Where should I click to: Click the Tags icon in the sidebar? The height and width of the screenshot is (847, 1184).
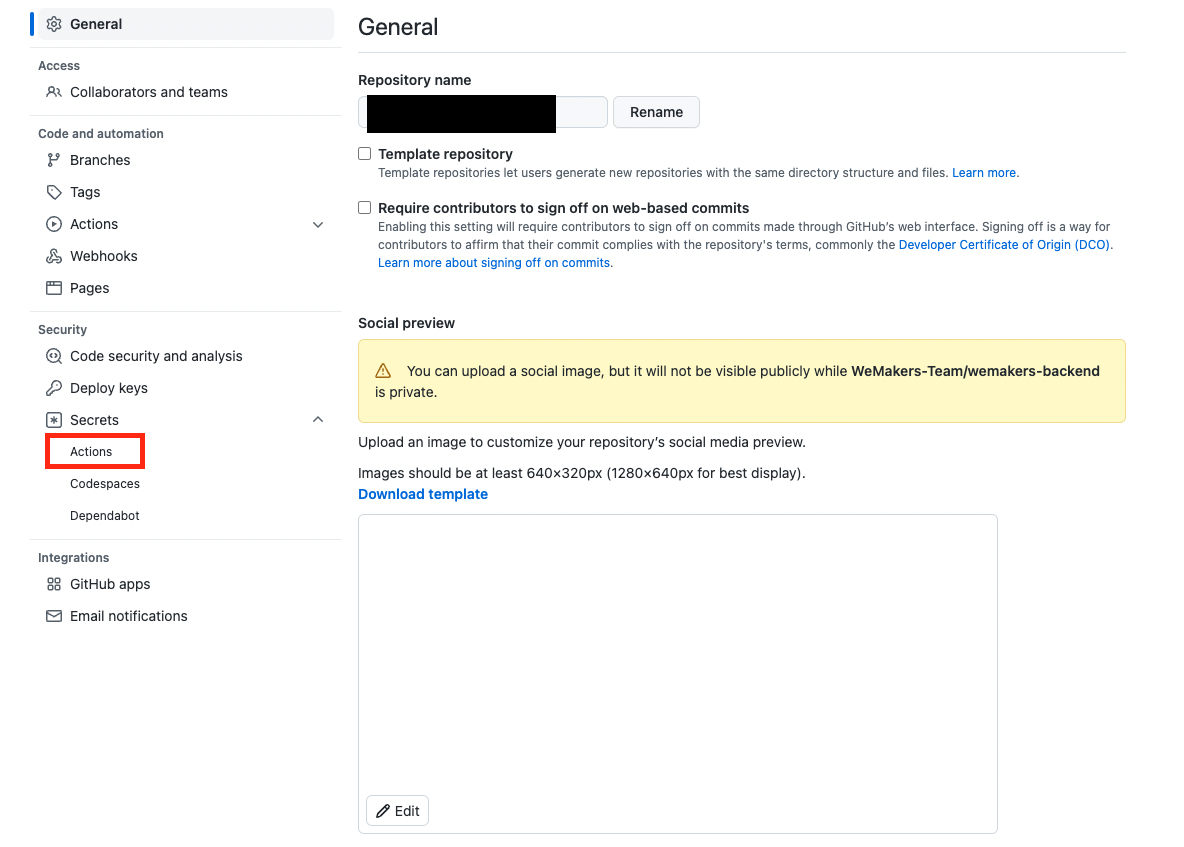(x=54, y=191)
